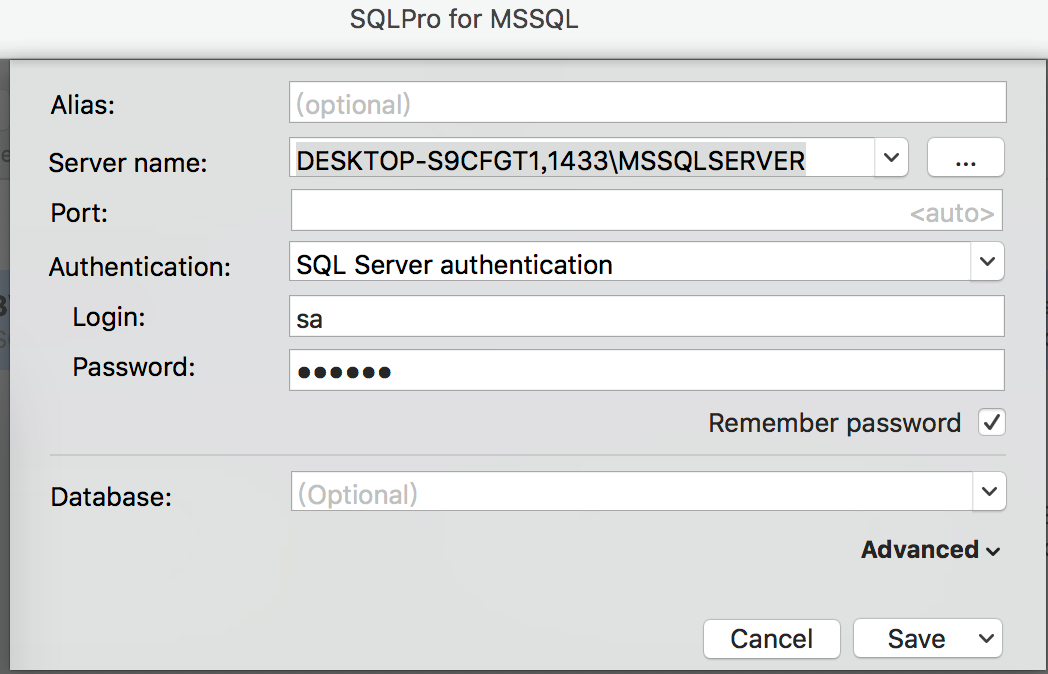Open the Save button's dropdown arrow
This screenshot has height=674, width=1048.
click(x=987, y=638)
